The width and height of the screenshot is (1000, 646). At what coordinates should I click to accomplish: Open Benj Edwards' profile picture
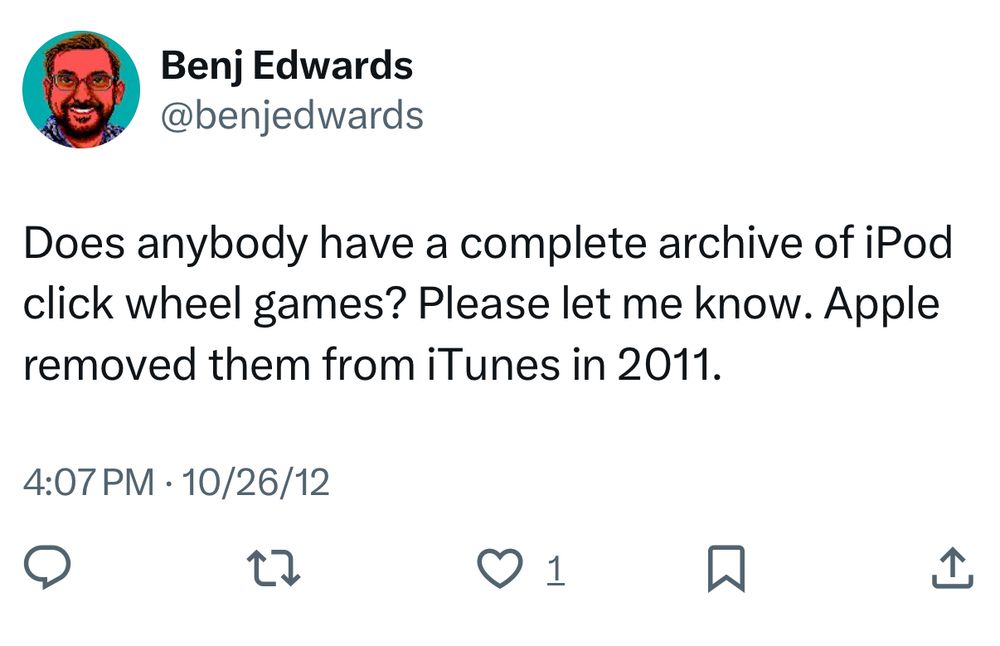80,90
